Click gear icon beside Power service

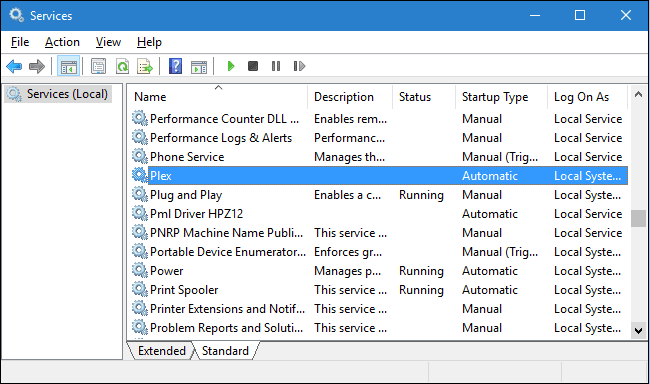140,271
